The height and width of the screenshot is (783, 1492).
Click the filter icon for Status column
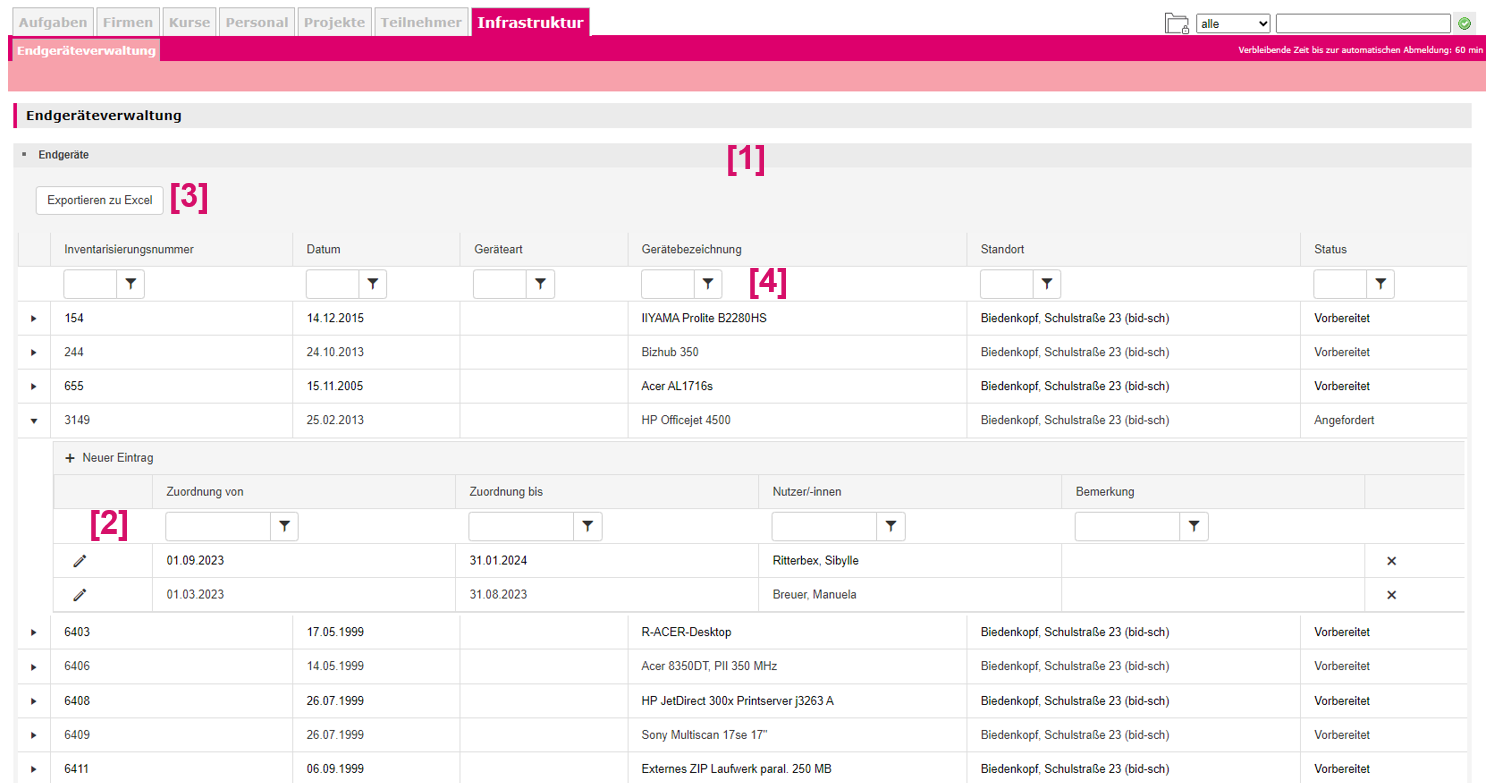(1380, 285)
